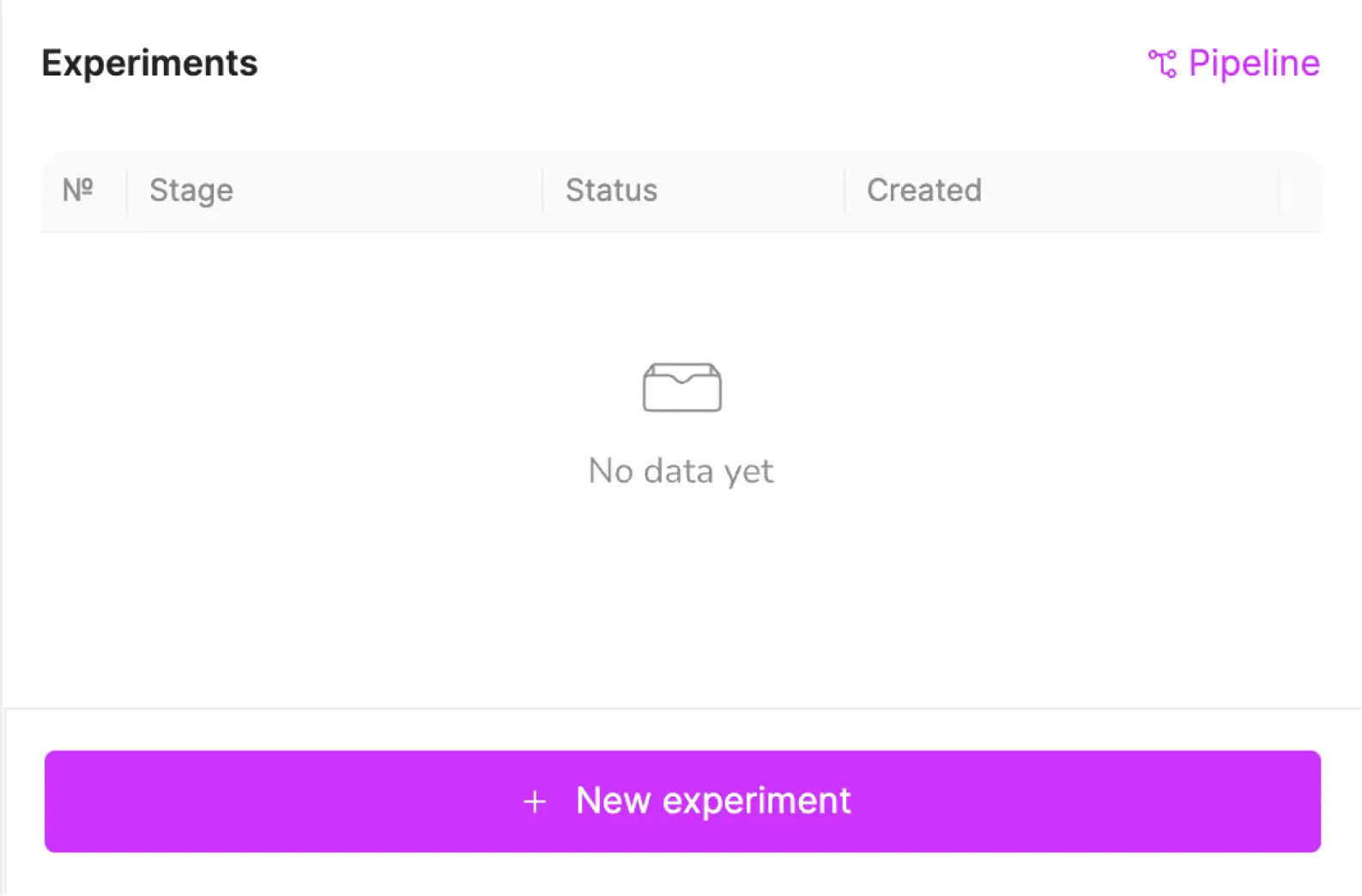Click the divider right of Created column
The width and height of the screenshot is (1362, 896).
1279,191
